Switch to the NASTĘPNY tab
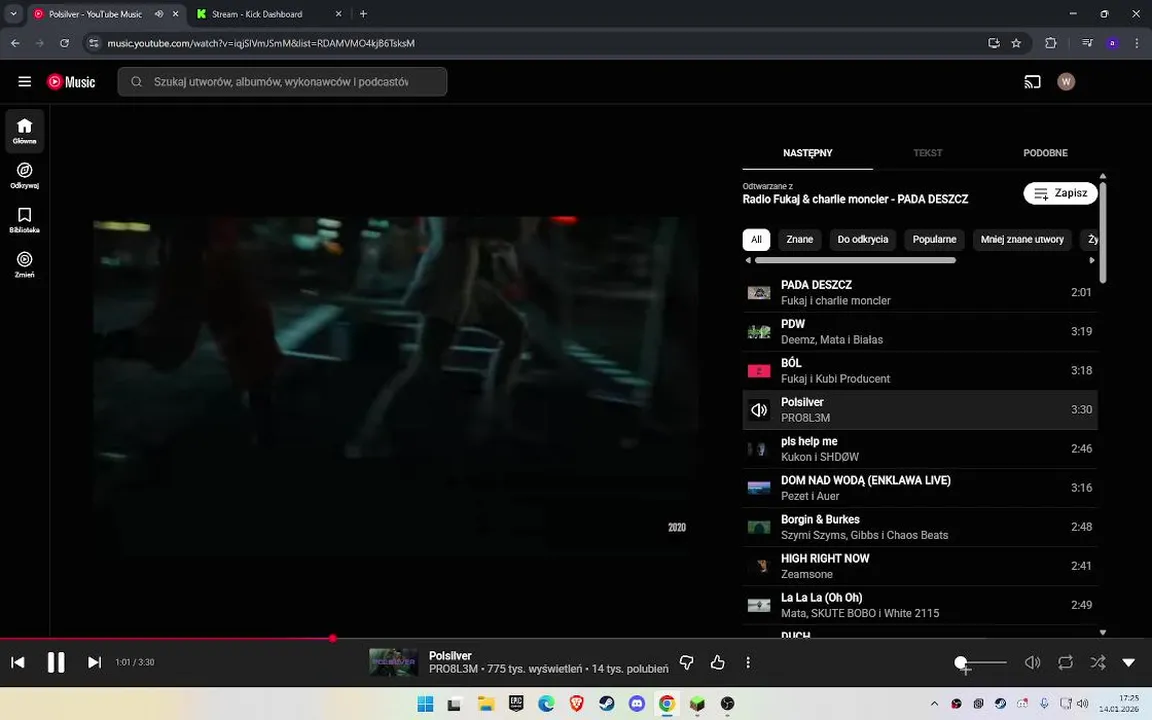This screenshot has height=720, width=1152. tap(807, 153)
